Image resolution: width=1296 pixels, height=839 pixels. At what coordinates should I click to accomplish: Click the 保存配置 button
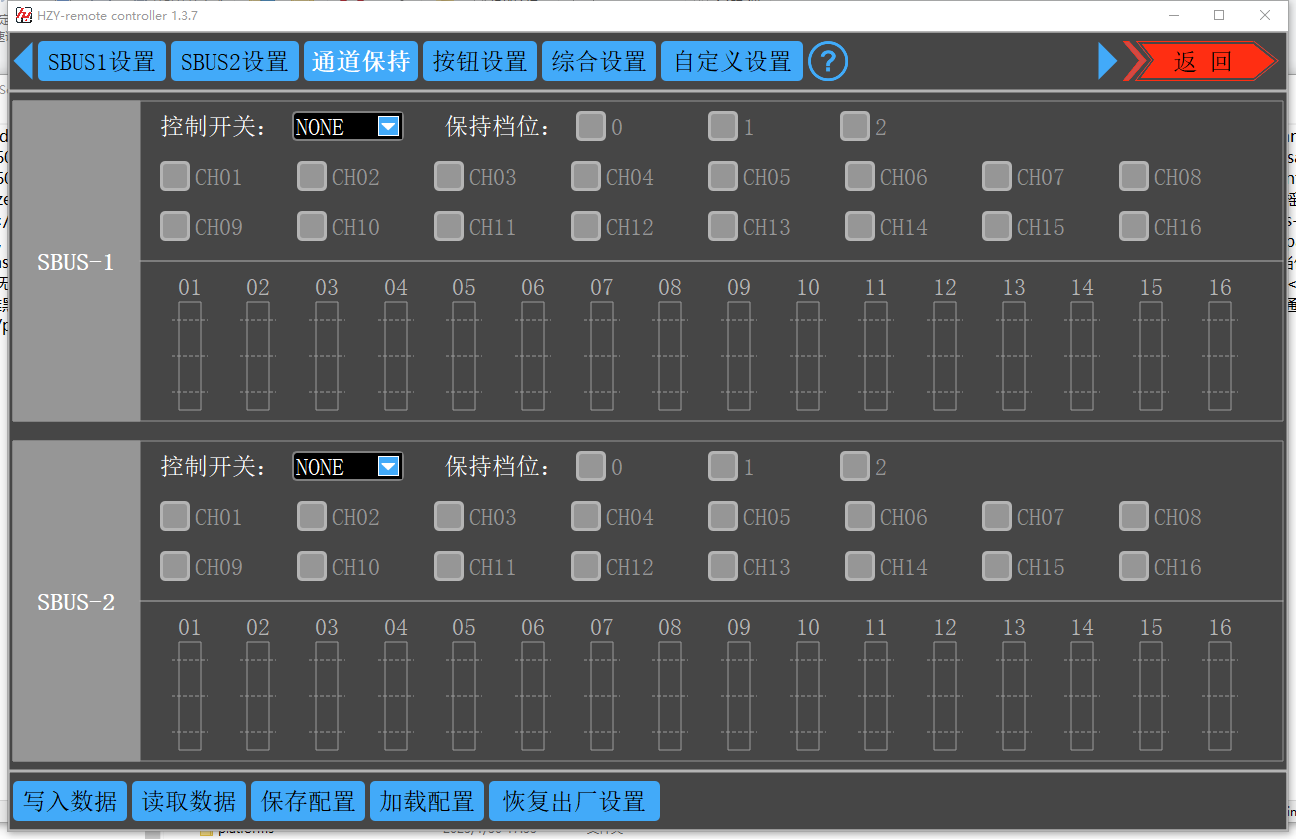pyautogui.click(x=308, y=801)
